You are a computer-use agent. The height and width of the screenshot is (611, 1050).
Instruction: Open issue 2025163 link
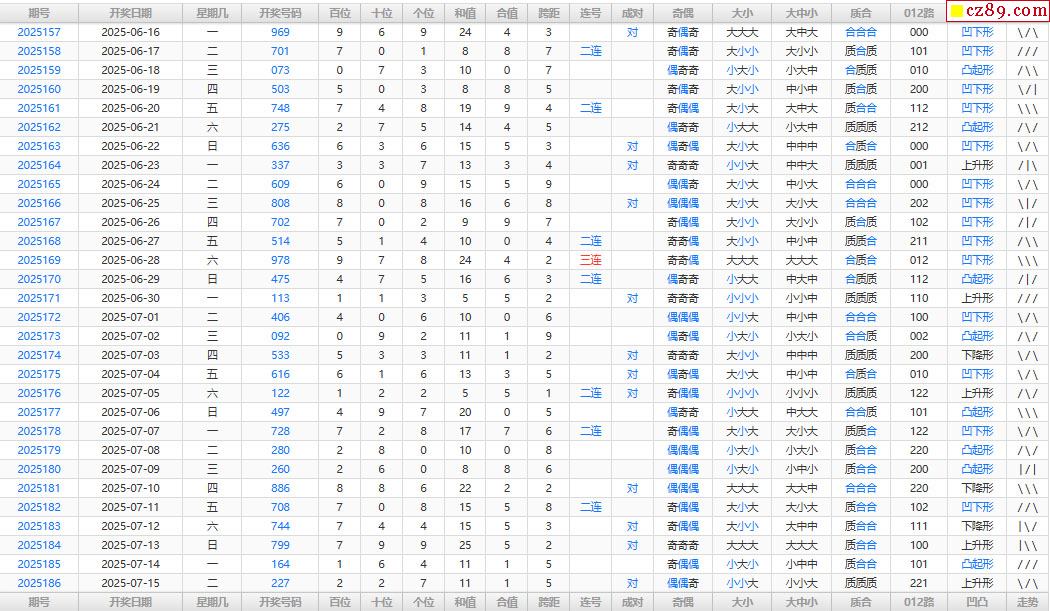39,146
